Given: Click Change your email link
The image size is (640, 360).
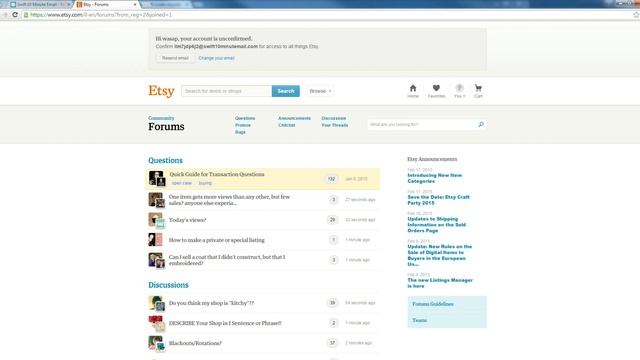Looking at the screenshot, I should [x=216, y=58].
